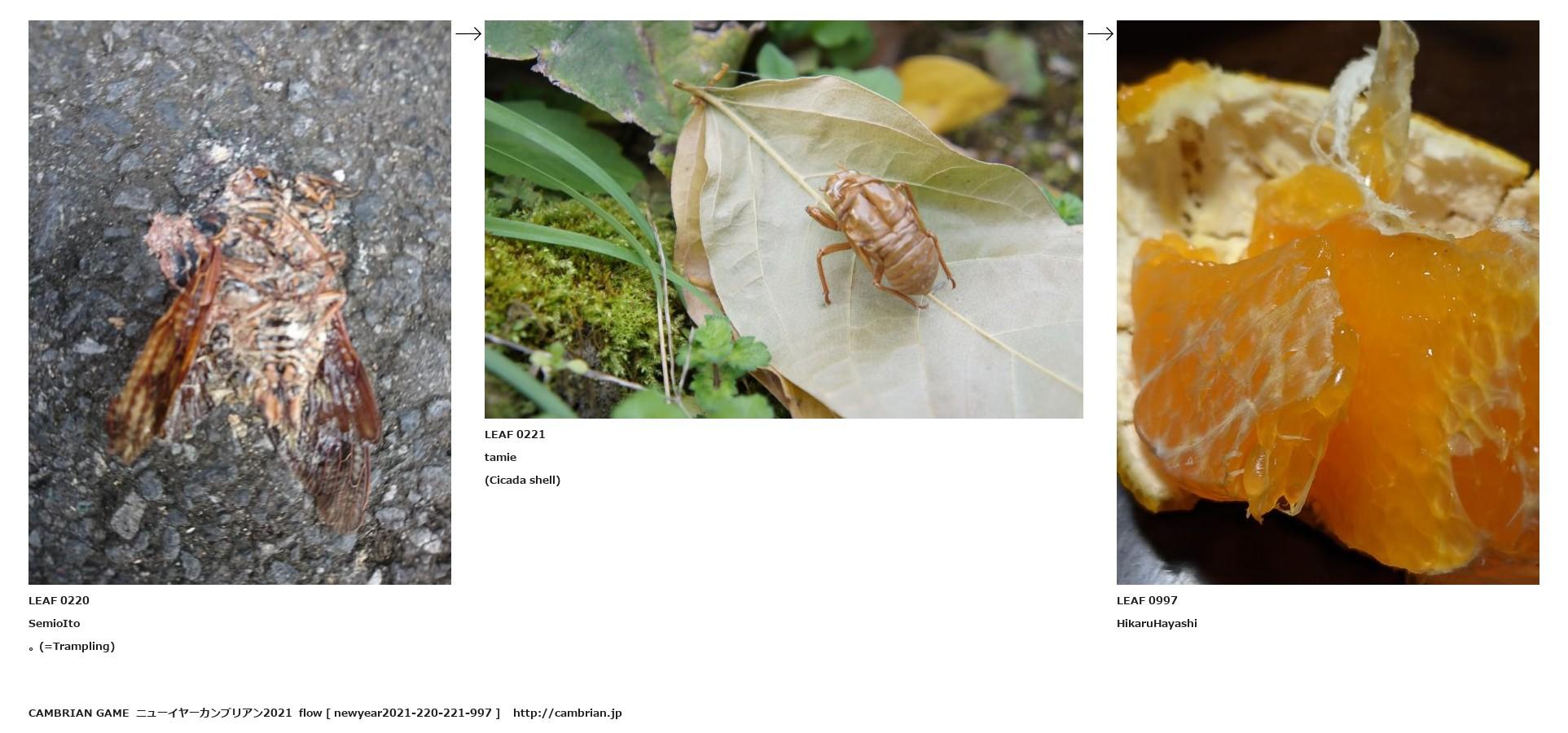Click author name HikaruHayashi
The image size is (1568, 733).
pyautogui.click(x=1157, y=623)
